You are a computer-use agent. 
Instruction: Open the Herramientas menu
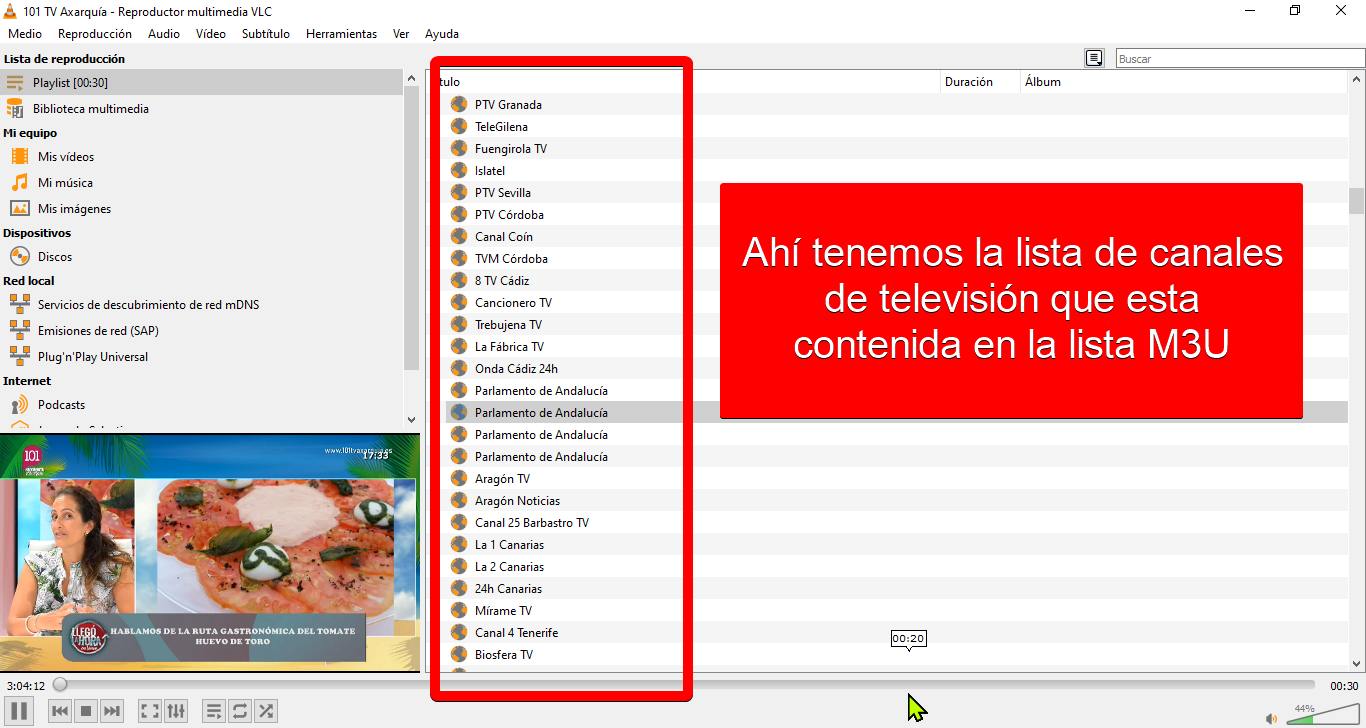pyautogui.click(x=342, y=33)
